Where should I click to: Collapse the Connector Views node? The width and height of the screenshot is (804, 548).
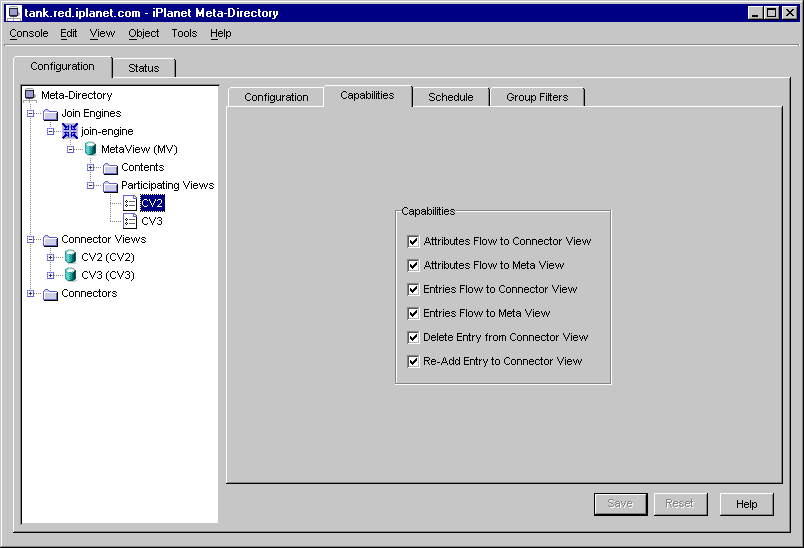[31, 239]
